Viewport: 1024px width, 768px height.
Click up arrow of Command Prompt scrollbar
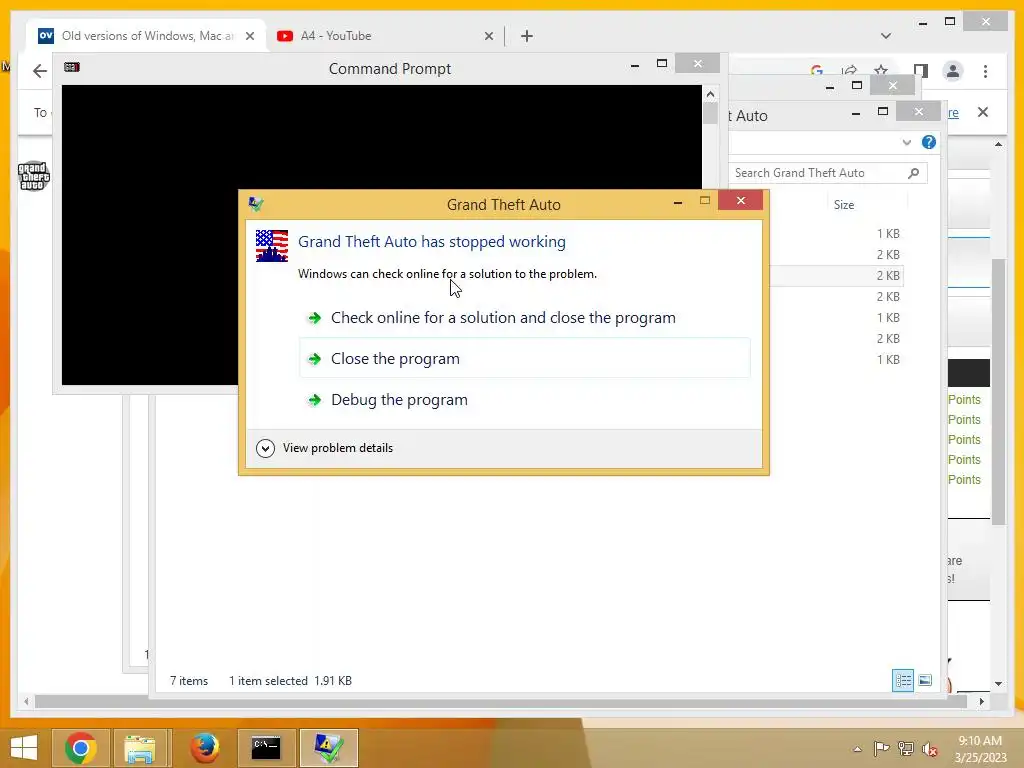pos(711,94)
